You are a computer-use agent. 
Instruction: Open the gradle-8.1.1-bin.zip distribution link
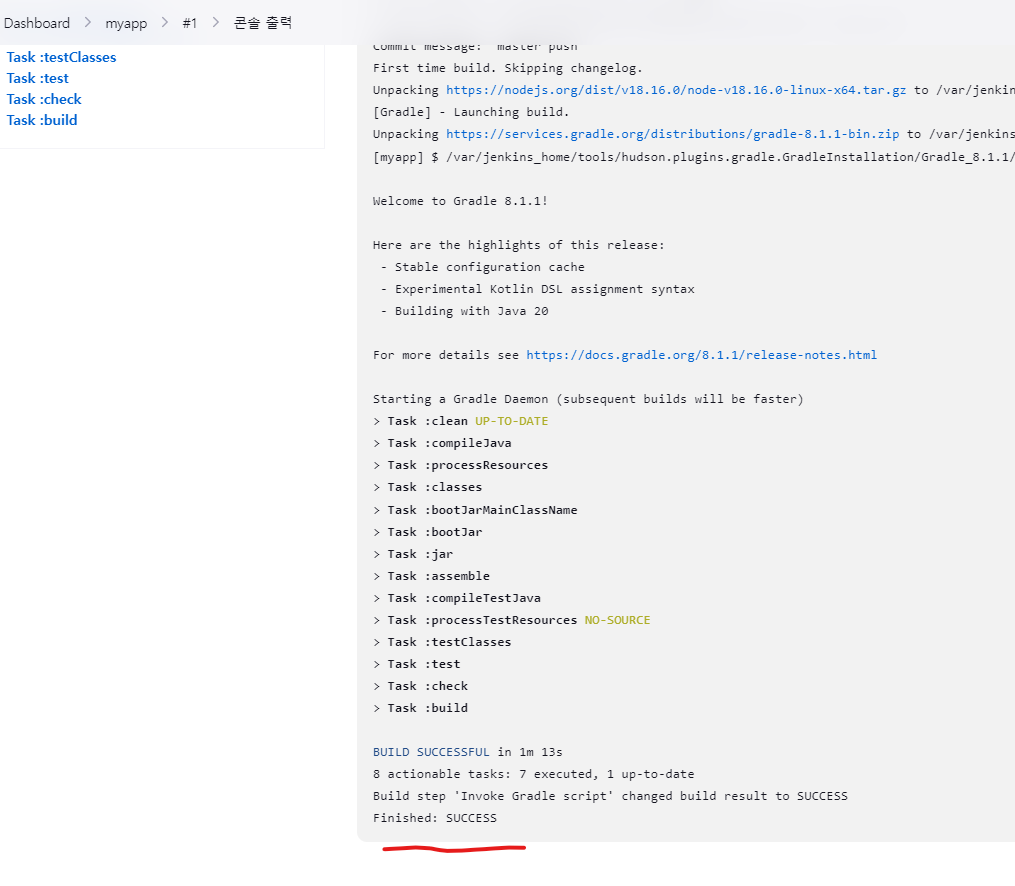673,134
